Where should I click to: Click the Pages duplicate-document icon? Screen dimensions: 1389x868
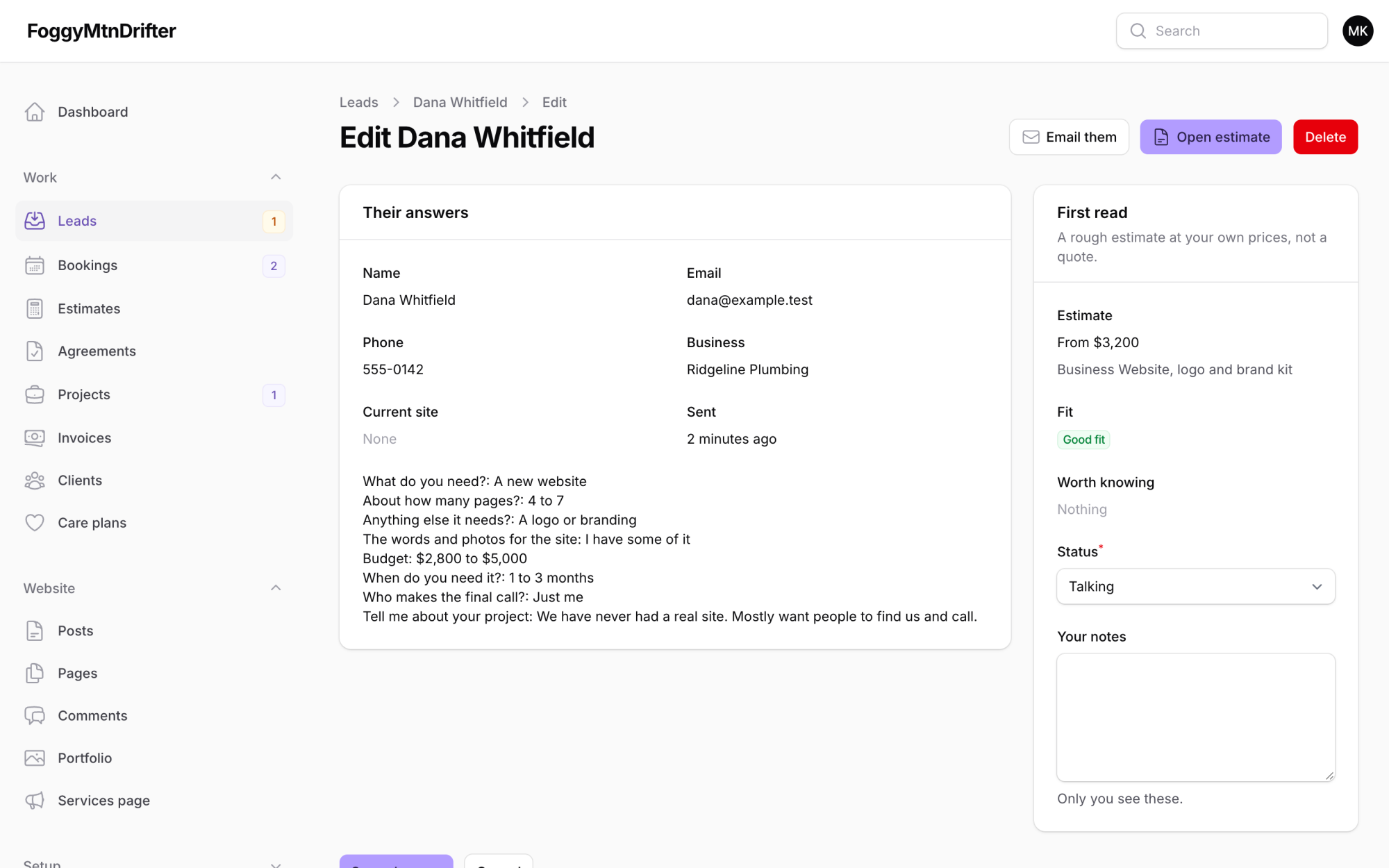tap(35, 673)
